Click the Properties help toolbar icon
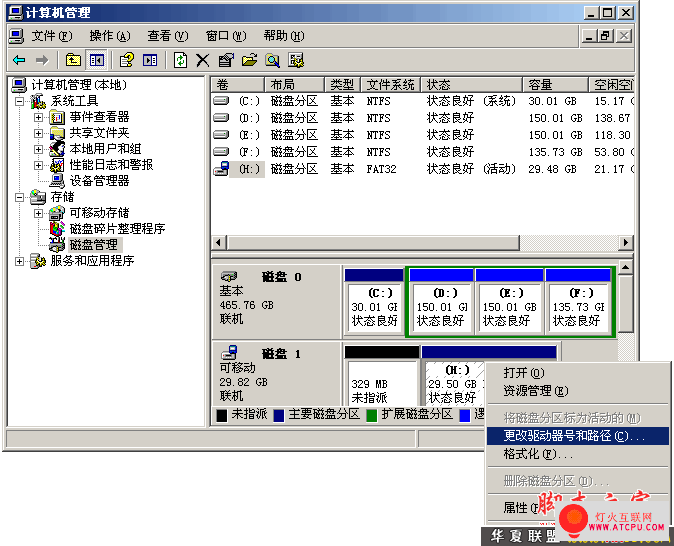 [x=126, y=60]
